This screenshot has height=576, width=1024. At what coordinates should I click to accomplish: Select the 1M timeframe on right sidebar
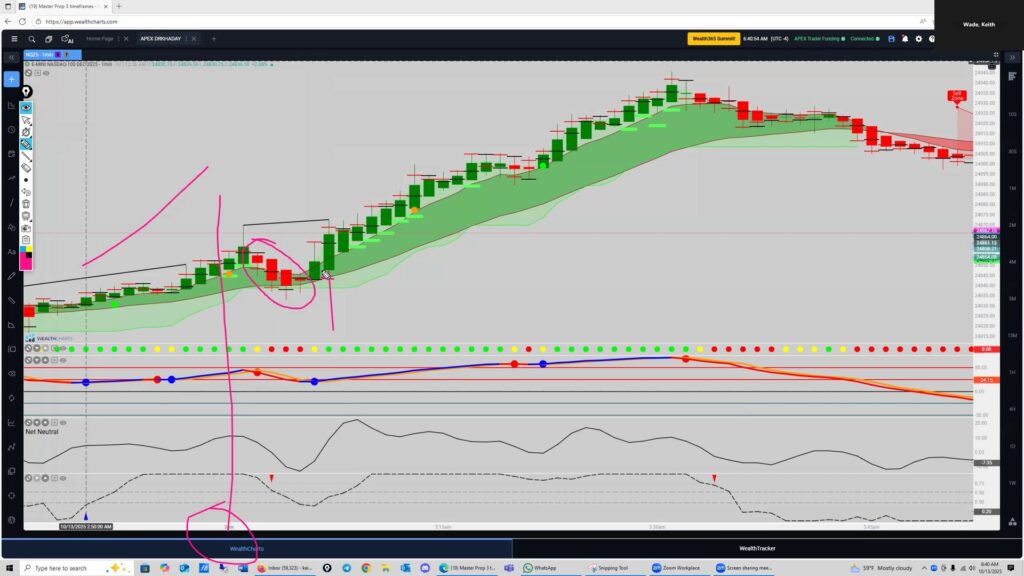pyautogui.click(x=1013, y=187)
